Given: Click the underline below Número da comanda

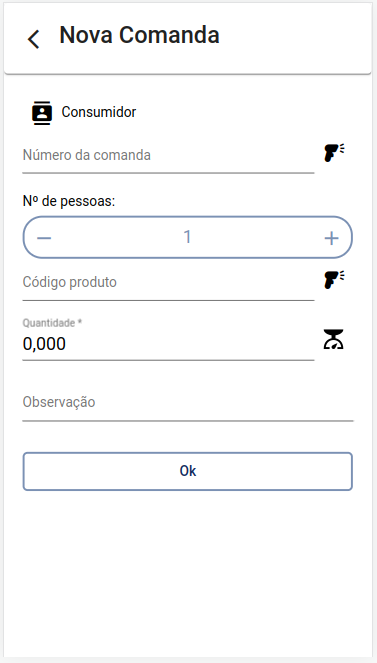Looking at the screenshot, I should point(168,173).
